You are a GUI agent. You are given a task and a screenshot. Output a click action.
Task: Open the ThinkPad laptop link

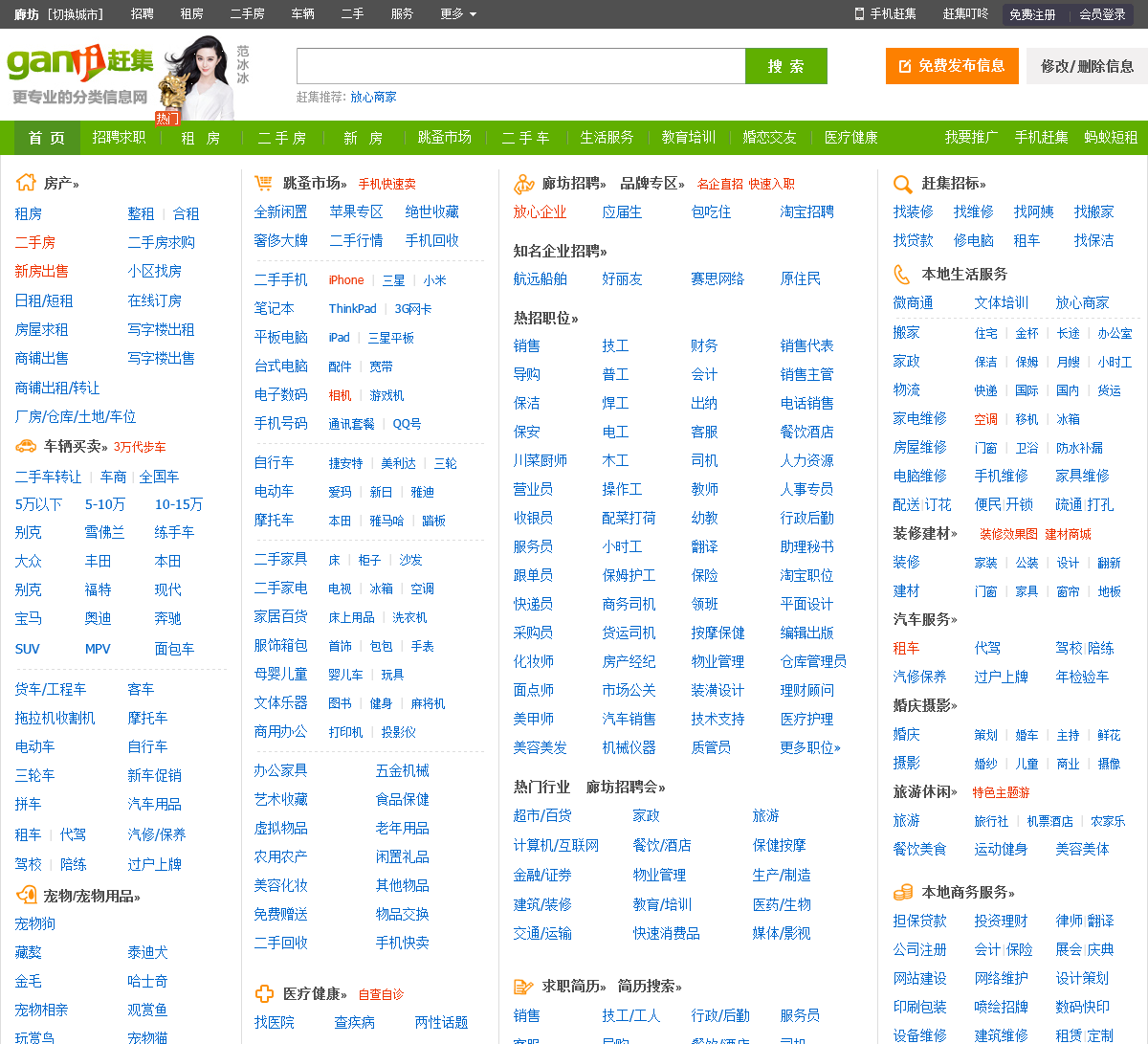(x=353, y=309)
